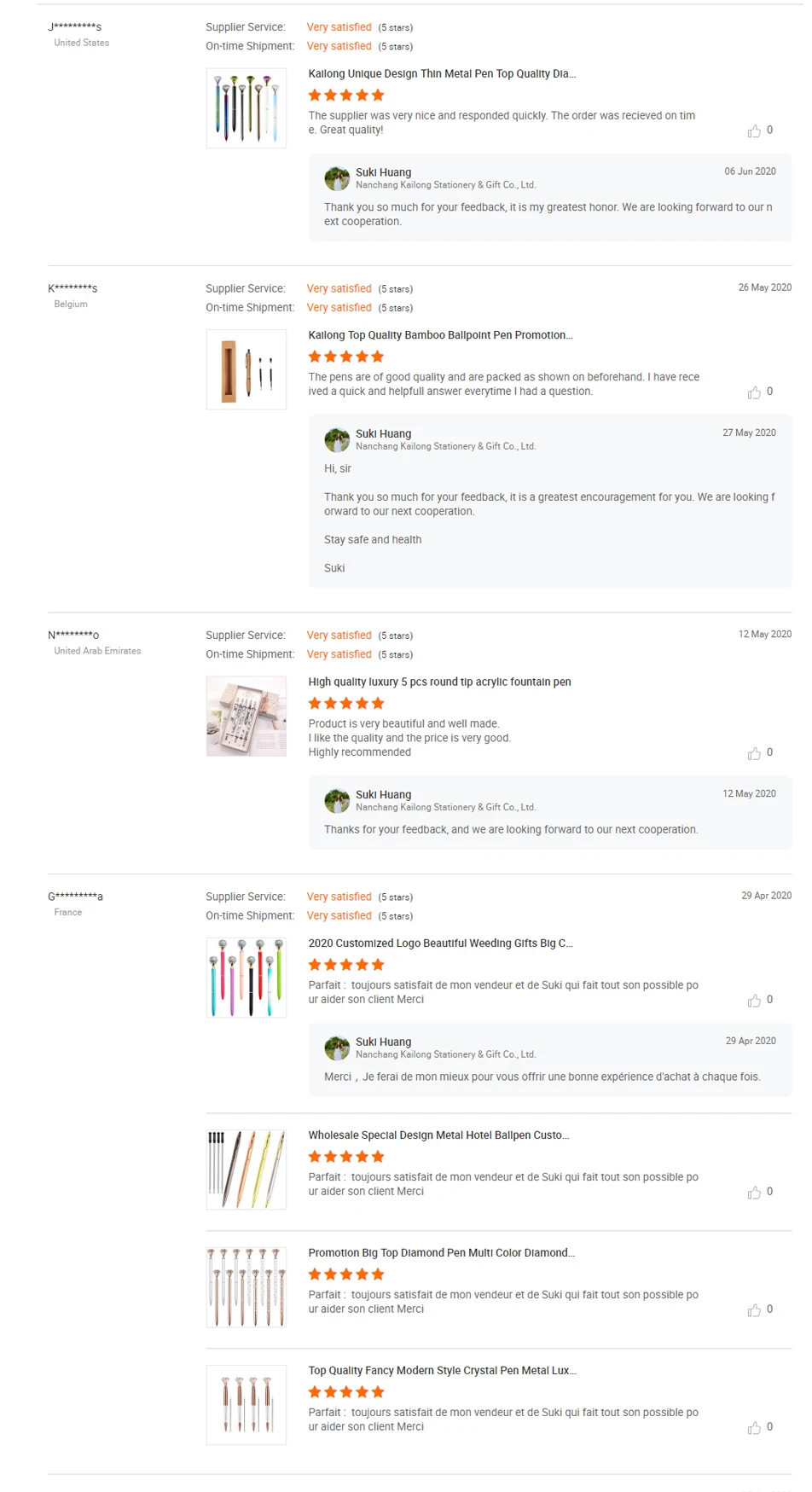View the bamboo ballpoint pen thumbnail
This screenshot has width=812, height=1492.
tap(246, 369)
